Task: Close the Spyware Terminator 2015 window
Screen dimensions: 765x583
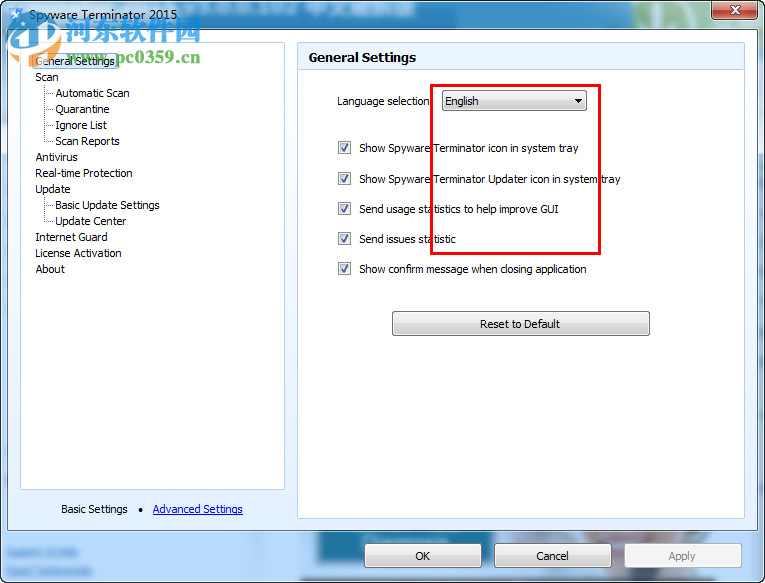Action: pyautogui.click(x=735, y=10)
